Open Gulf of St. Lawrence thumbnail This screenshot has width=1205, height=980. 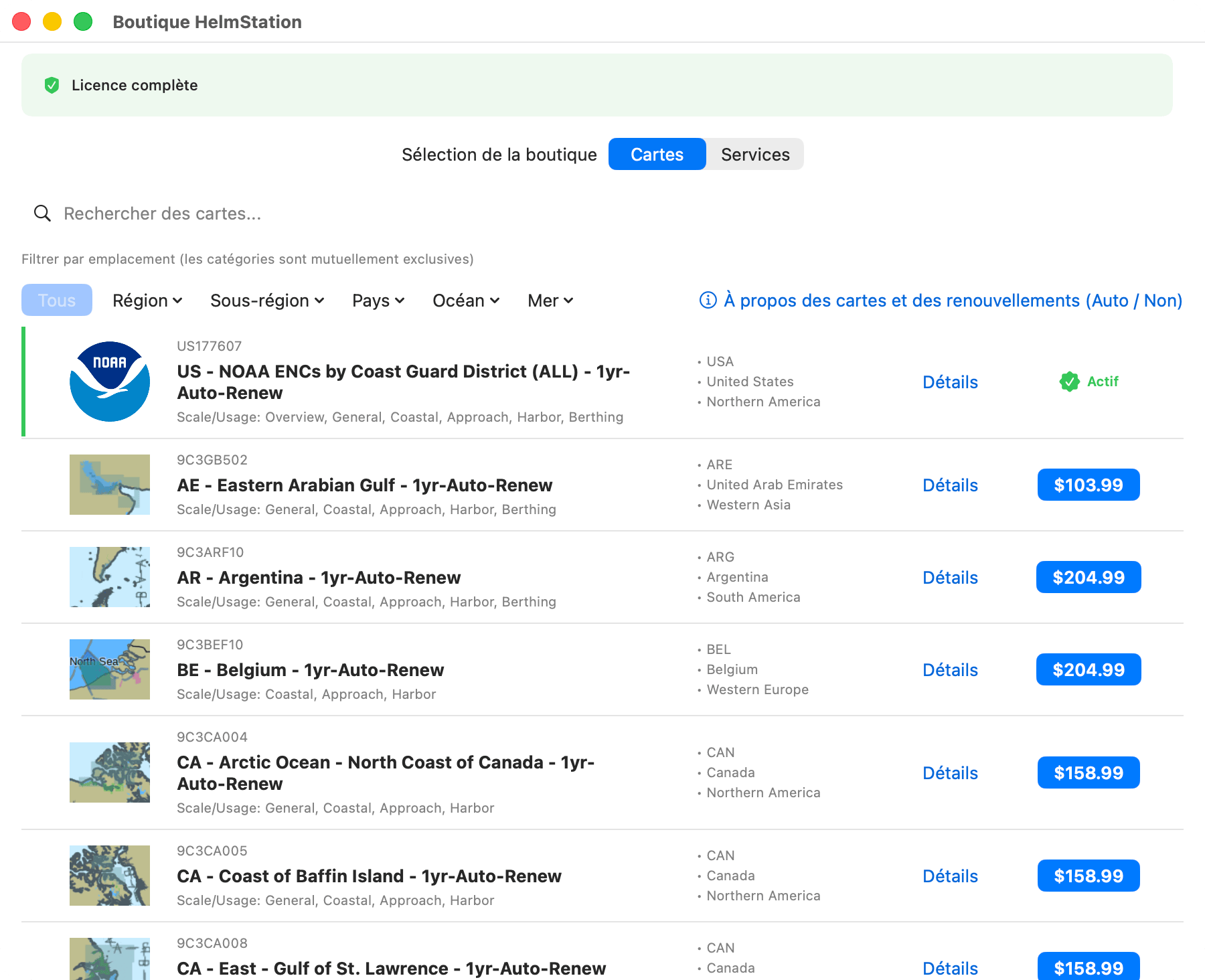click(110, 959)
